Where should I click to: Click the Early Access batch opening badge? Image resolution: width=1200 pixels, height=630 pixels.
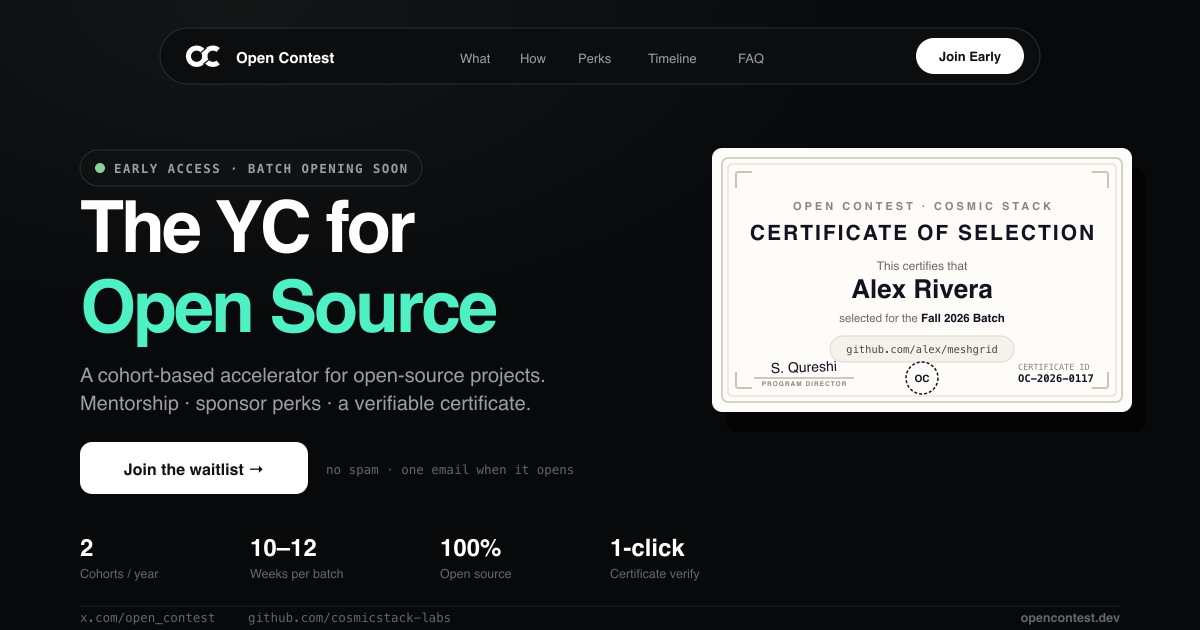tap(251, 168)
